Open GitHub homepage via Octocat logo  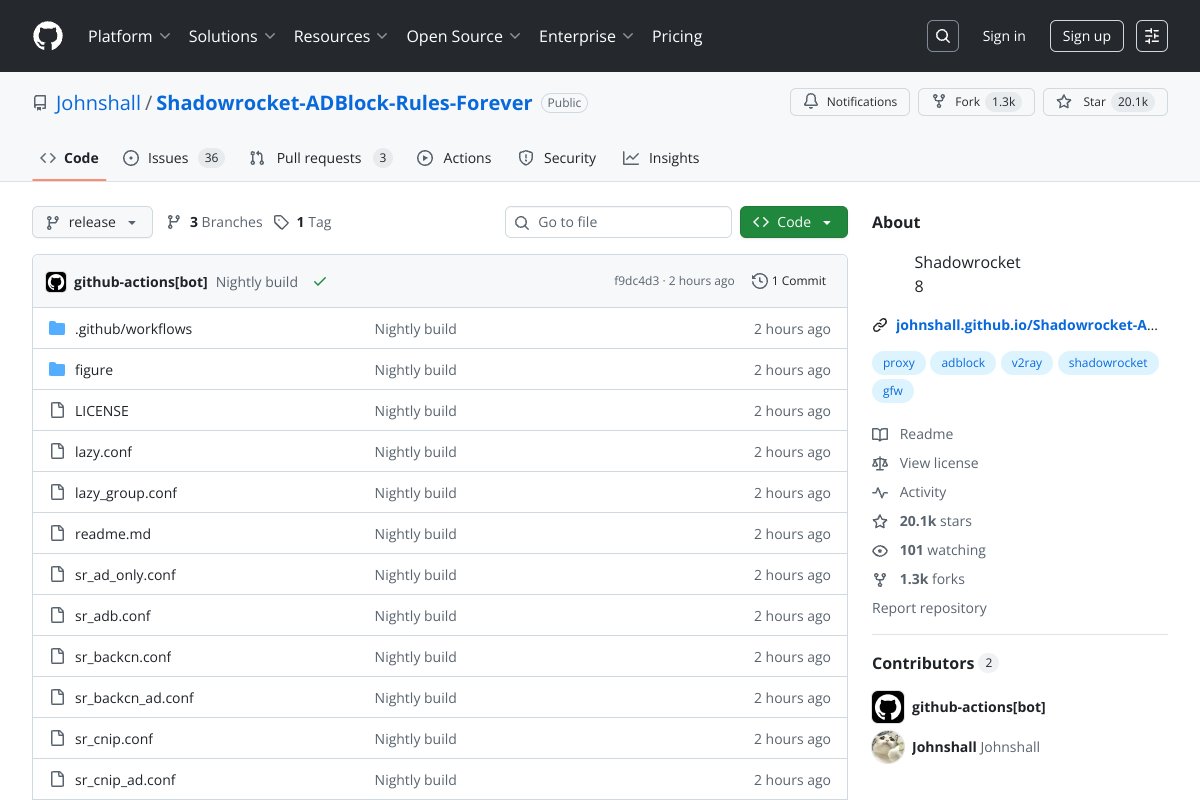(x=48, y=36)
